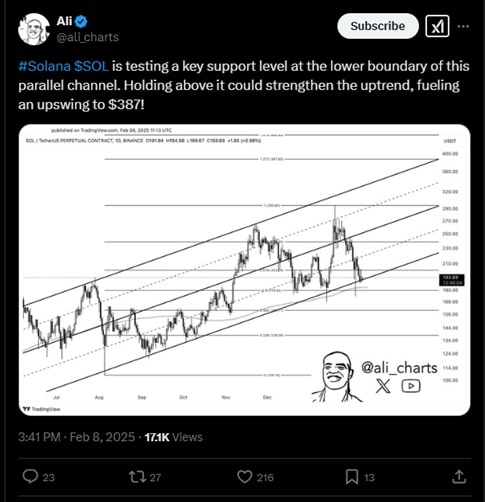The width and height of the screenshot is (485, 502).
Task: Subscribe to Ali's account
Action: [378, 26]
